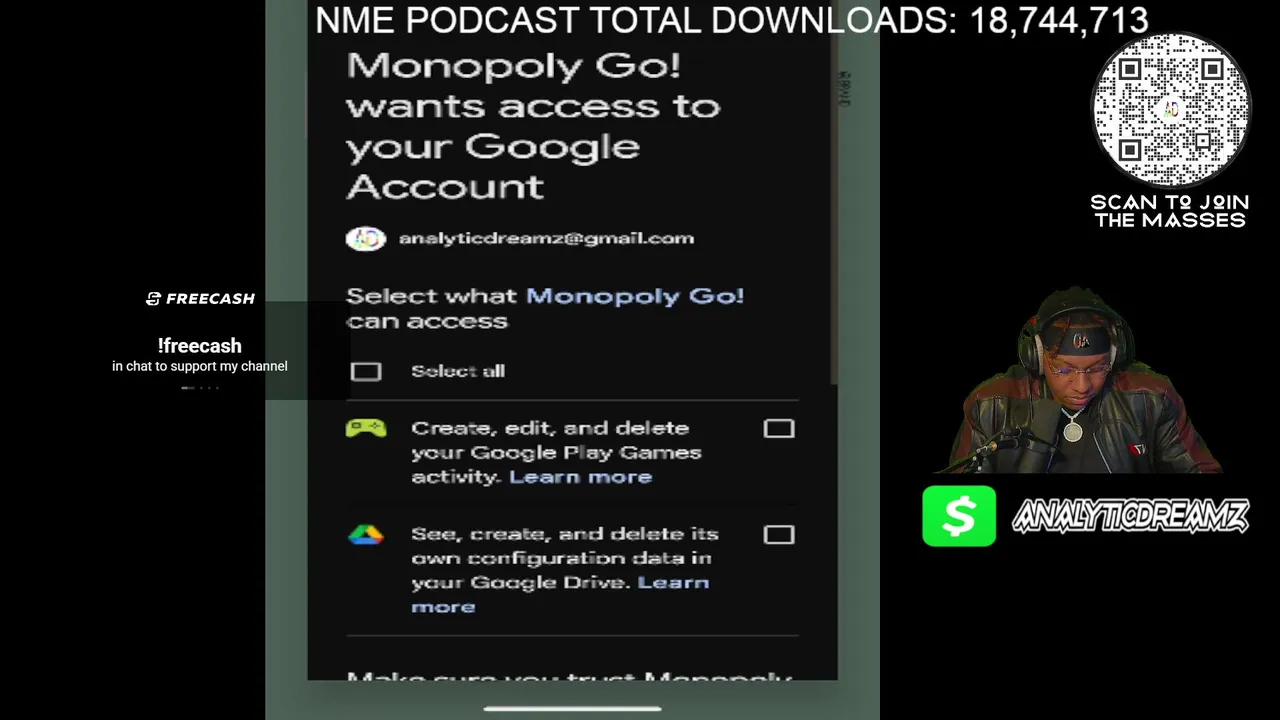Click the green Play Games controller icon
Screen dimensions: 1280x720
tap(366, 429)
